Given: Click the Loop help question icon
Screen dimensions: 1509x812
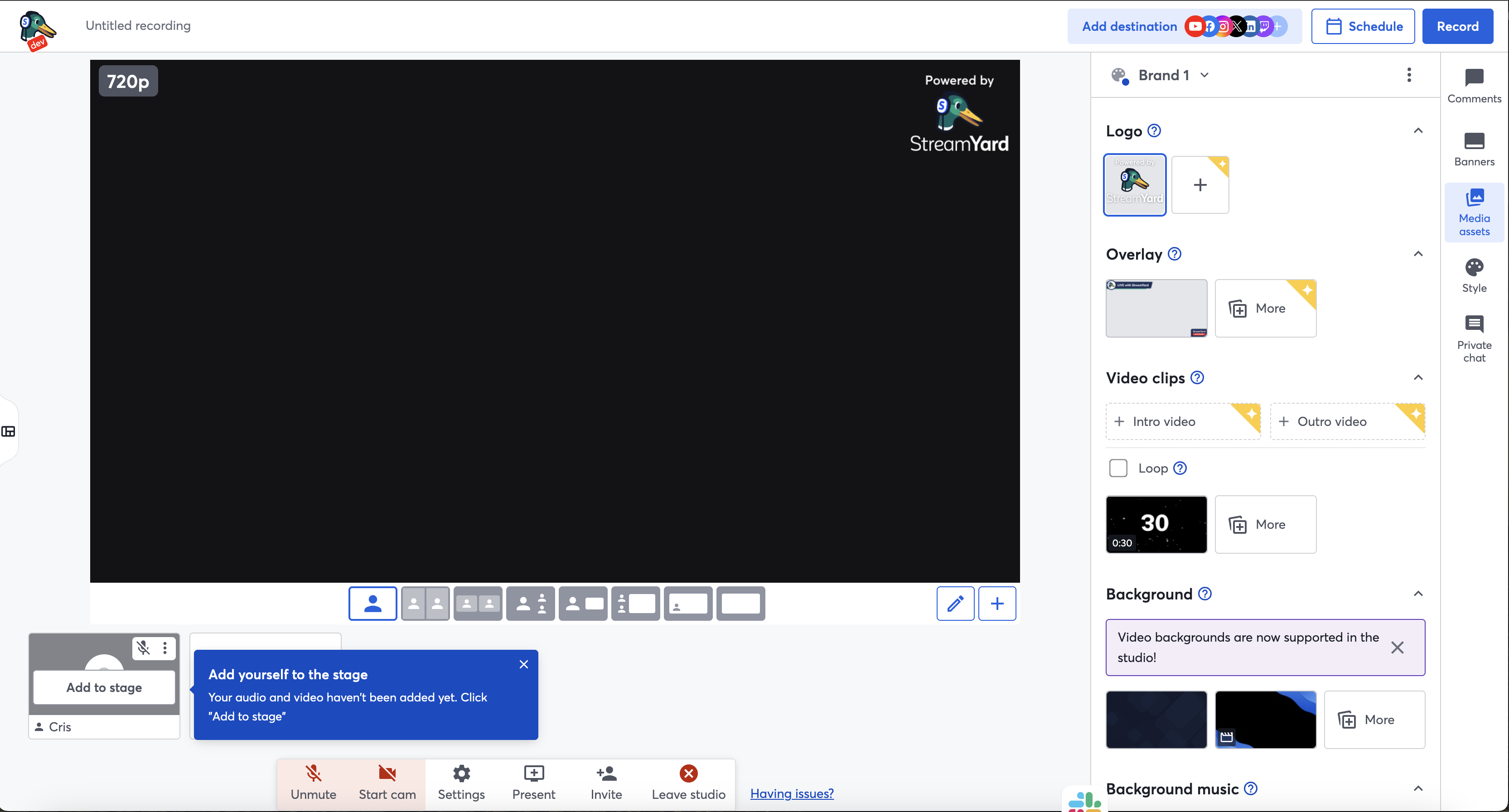Looking at the screenshot, I should (x=1180, y=468).
